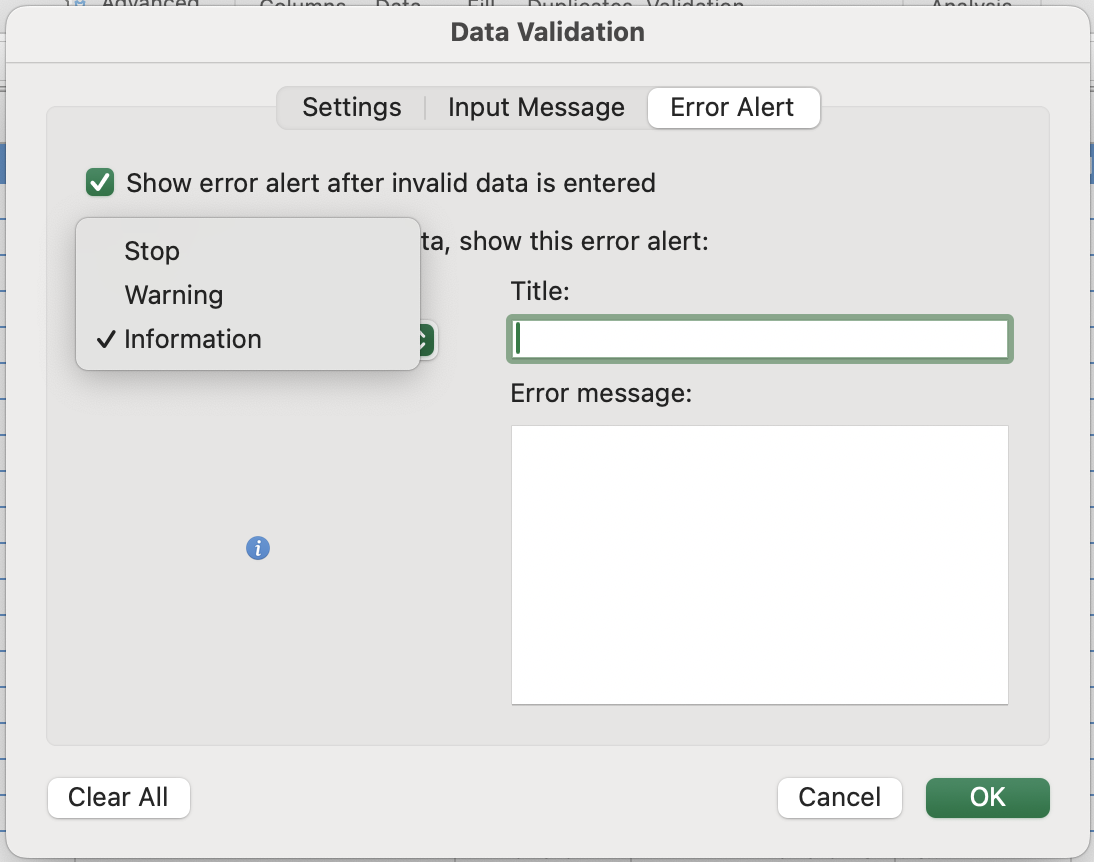Click the Clear All button
Screen dimensions: 1094x862
(118, 797)
